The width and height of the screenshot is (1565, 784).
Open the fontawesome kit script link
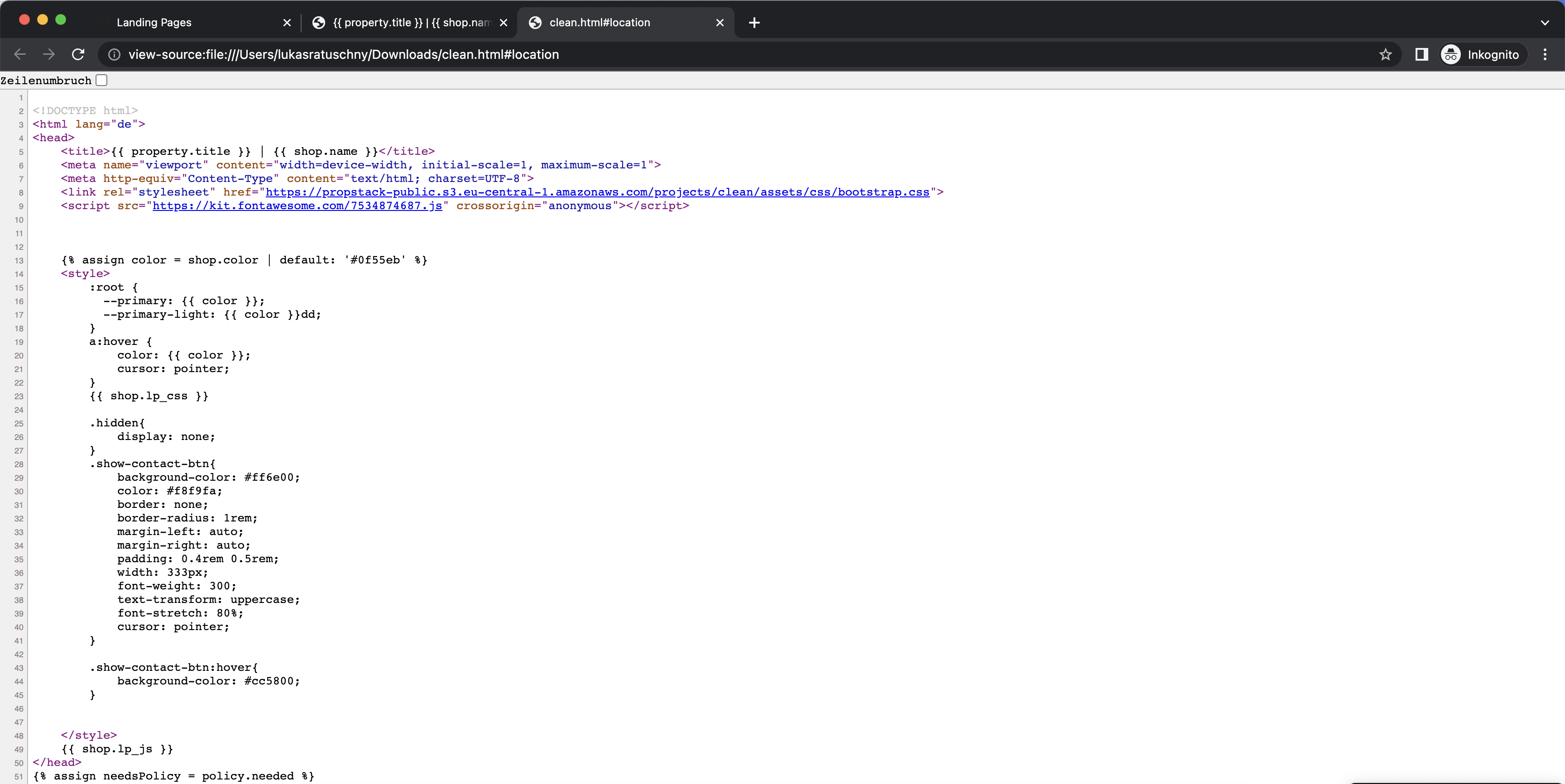point(297,206)
